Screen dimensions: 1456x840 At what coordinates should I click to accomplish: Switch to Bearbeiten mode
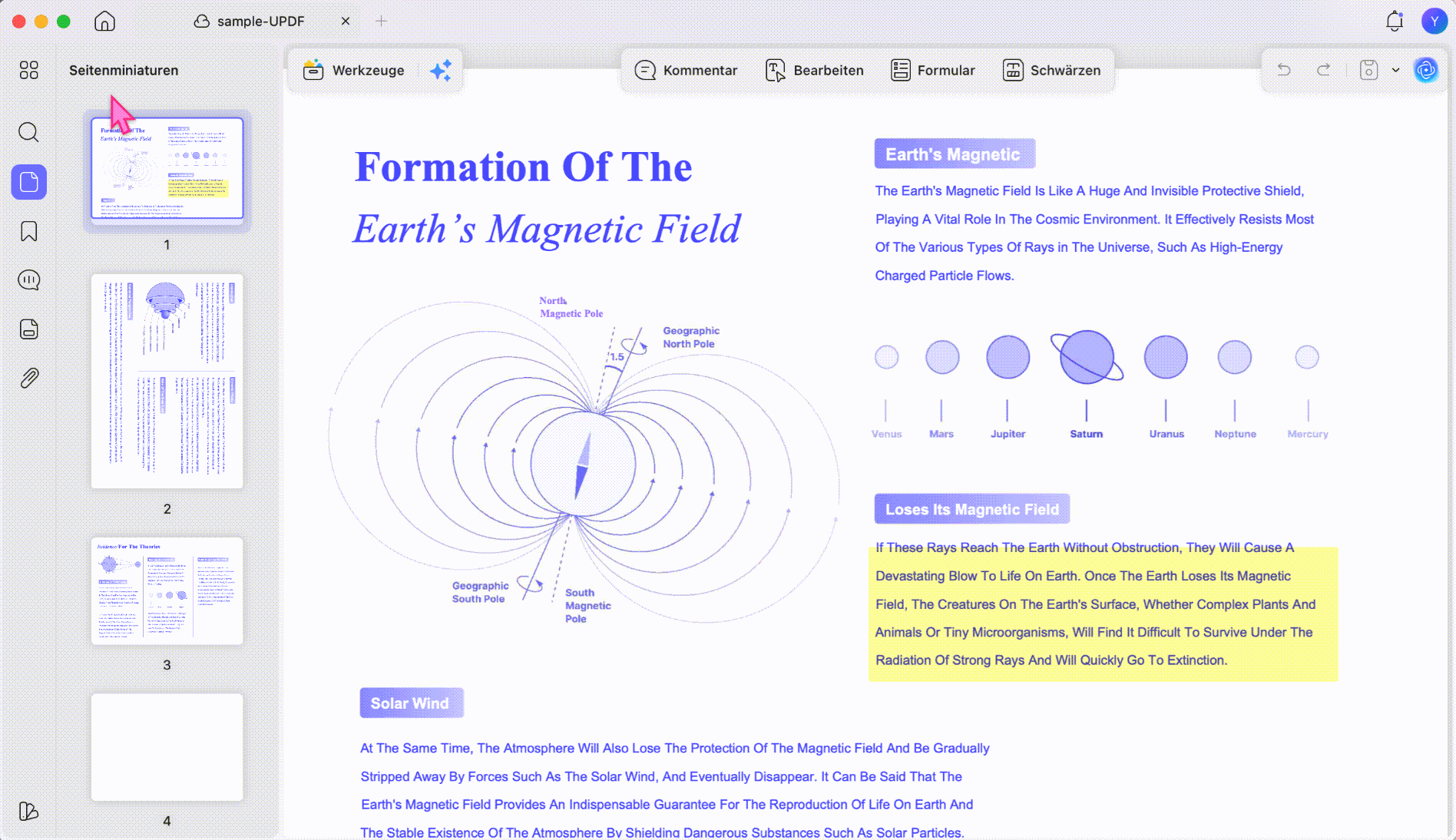tap(815, 70)
